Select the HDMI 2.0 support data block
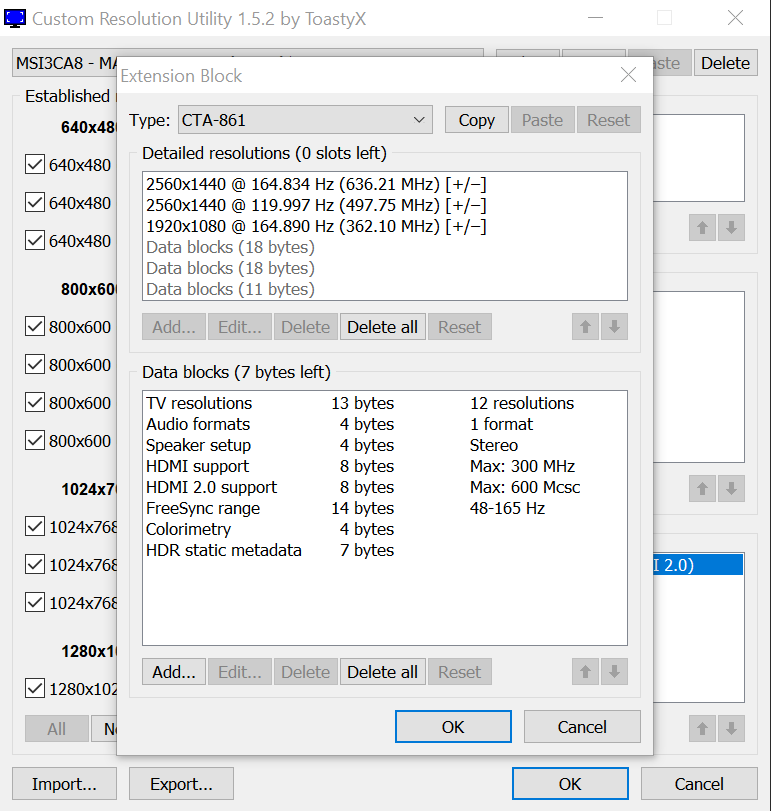771x811 pixels. (x=211, y=487)
